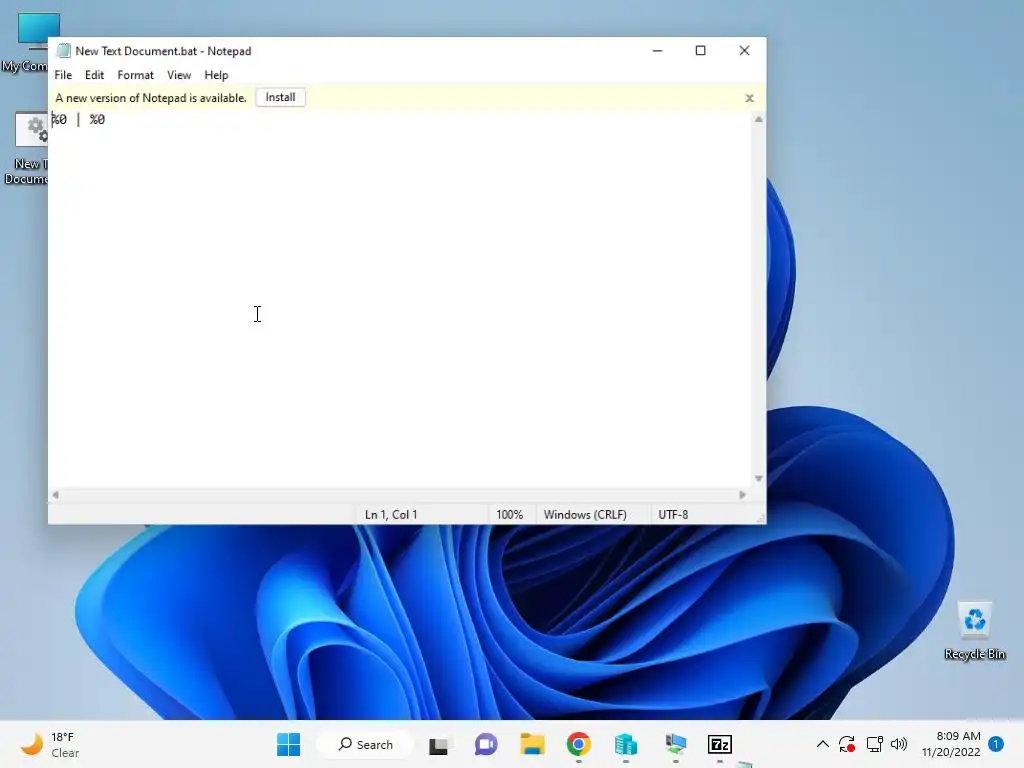
Task: Click the Ln 1, Col 1 status entry
Action: coord(391,515)
